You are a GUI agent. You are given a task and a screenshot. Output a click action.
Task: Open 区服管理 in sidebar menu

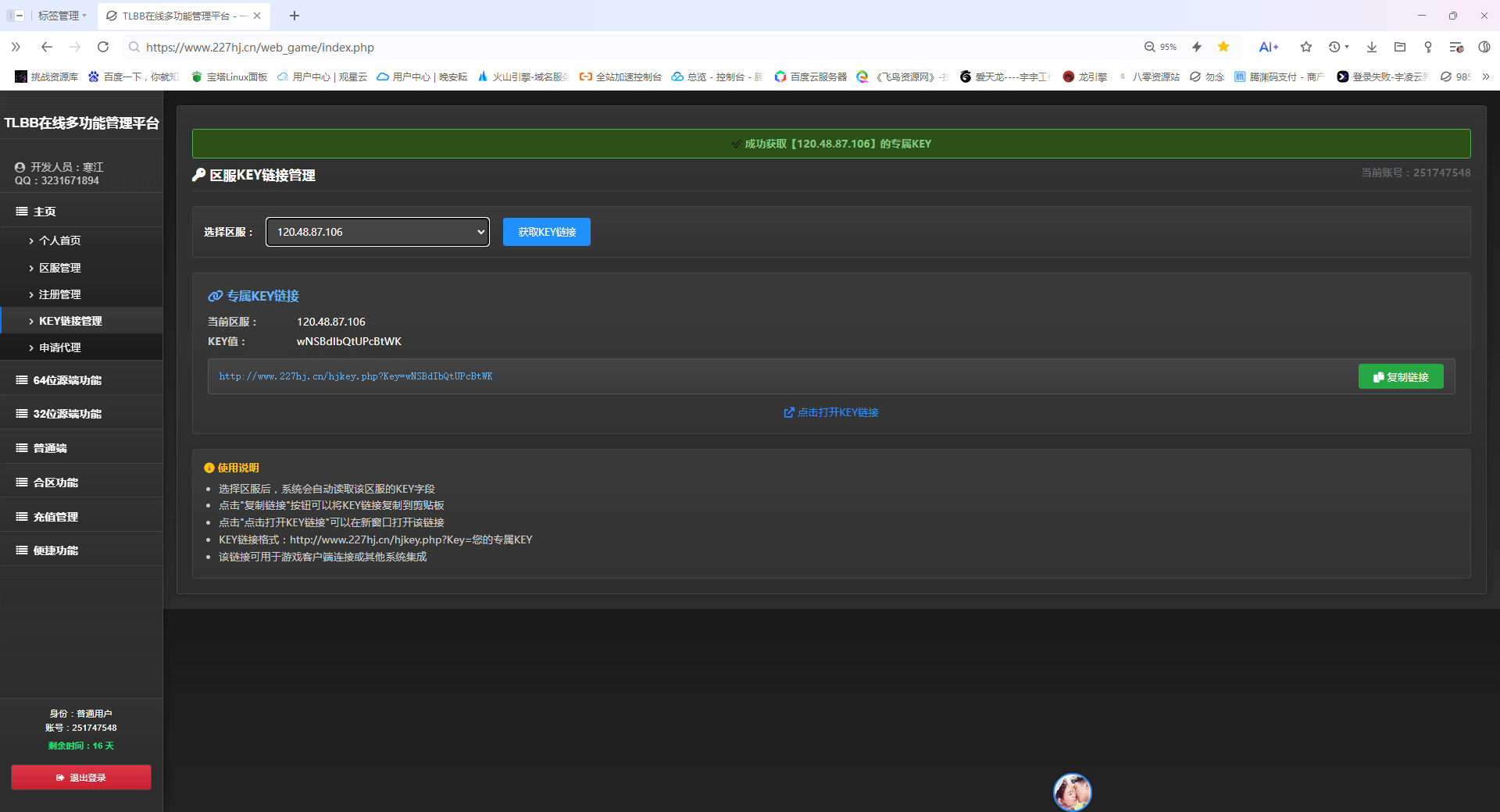point(60,268)
